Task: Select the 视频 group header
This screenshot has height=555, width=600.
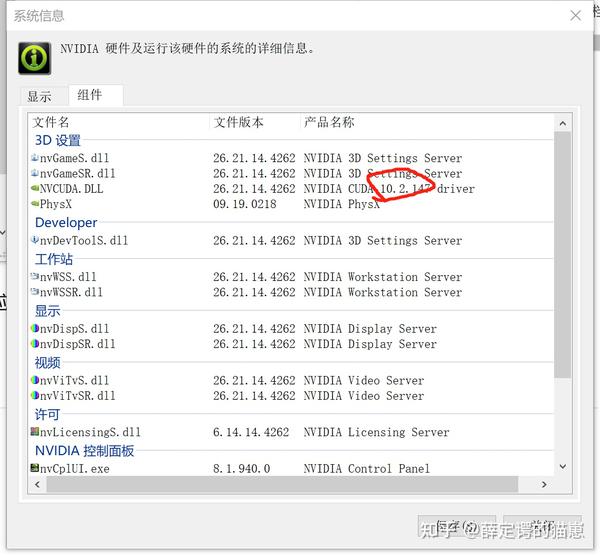Action: pyautogui.click(x=47, y=362)
